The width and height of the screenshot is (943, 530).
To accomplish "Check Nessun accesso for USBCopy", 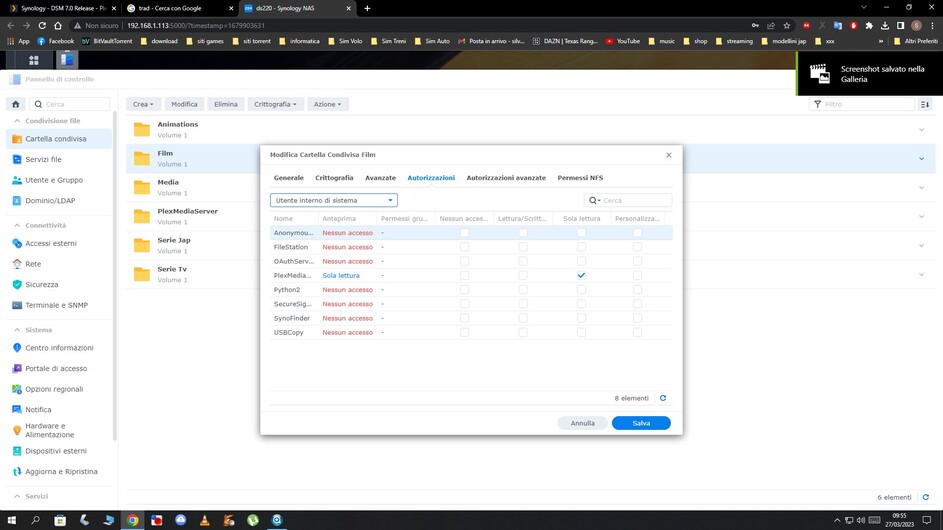I will [464, 333].
